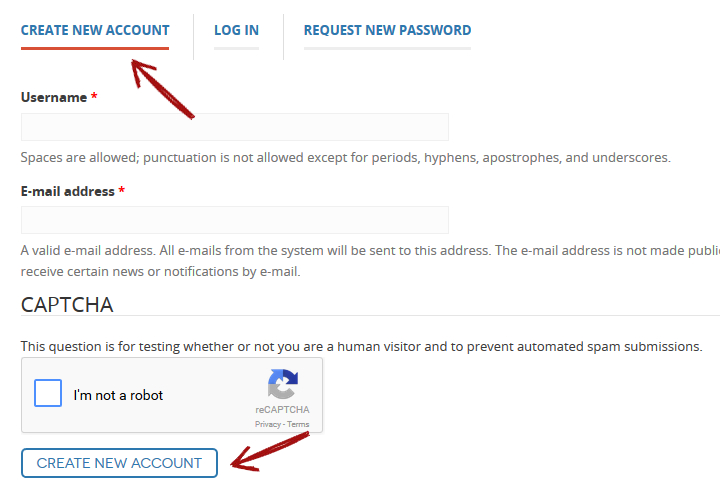Screen dimensions: 720x487
Task: Focus the E-mail address input field
Action: [235, 220]
